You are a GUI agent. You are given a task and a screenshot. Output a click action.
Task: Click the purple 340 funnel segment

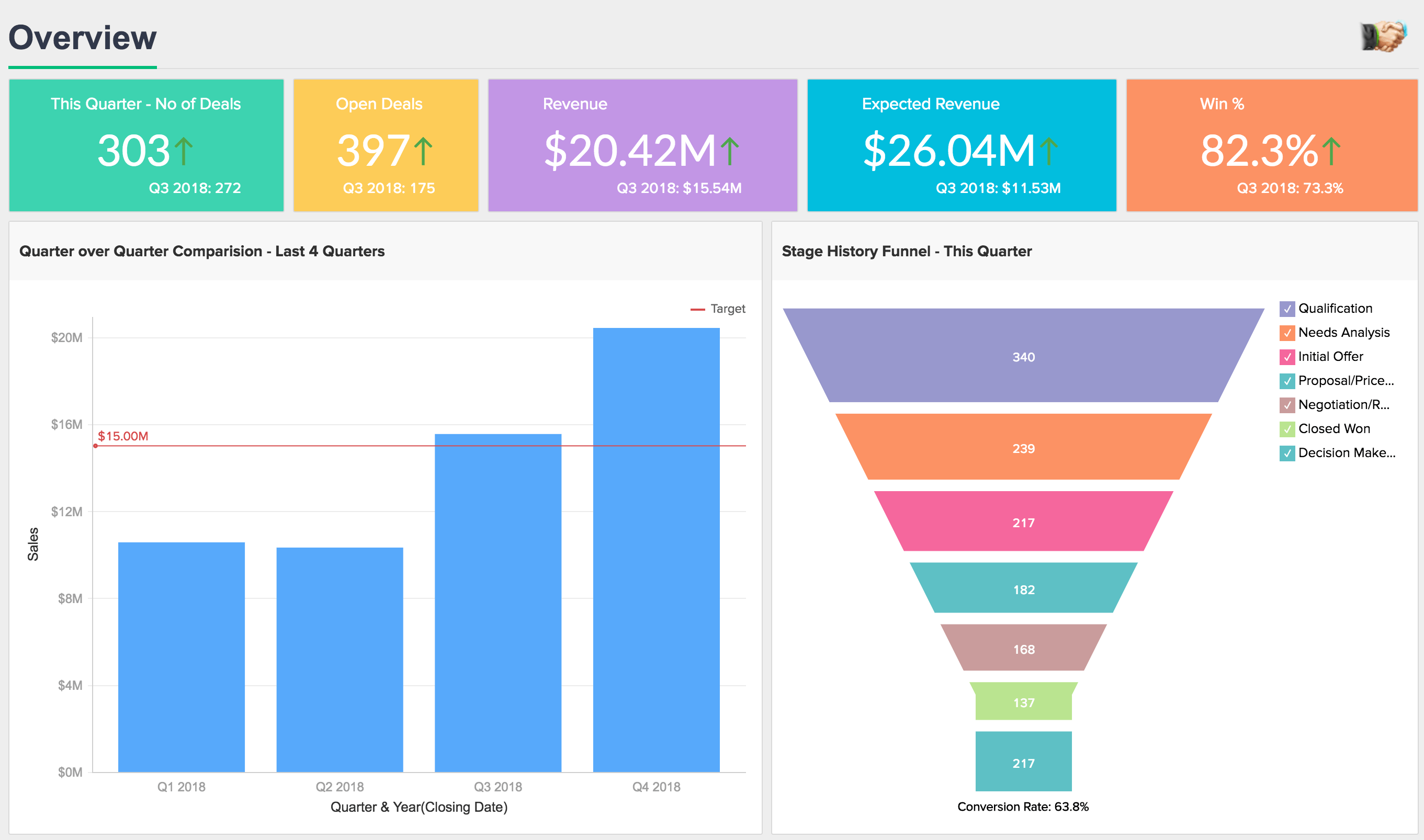click(x=1023, y=357)
